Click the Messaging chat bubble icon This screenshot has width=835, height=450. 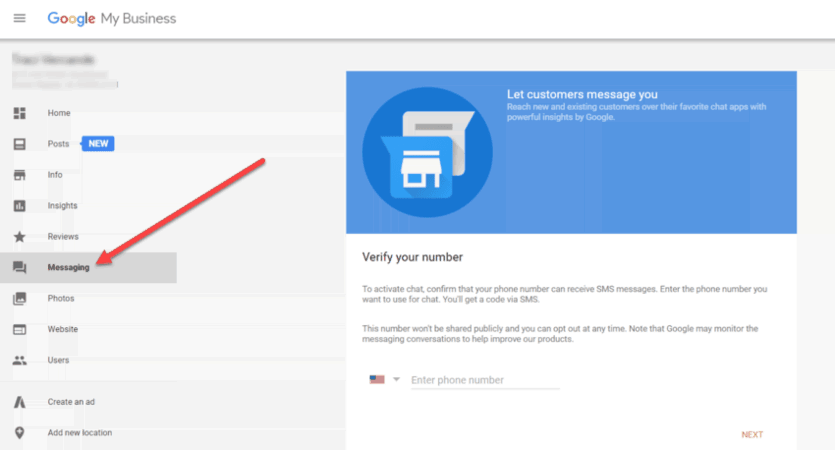coord(19,268)
